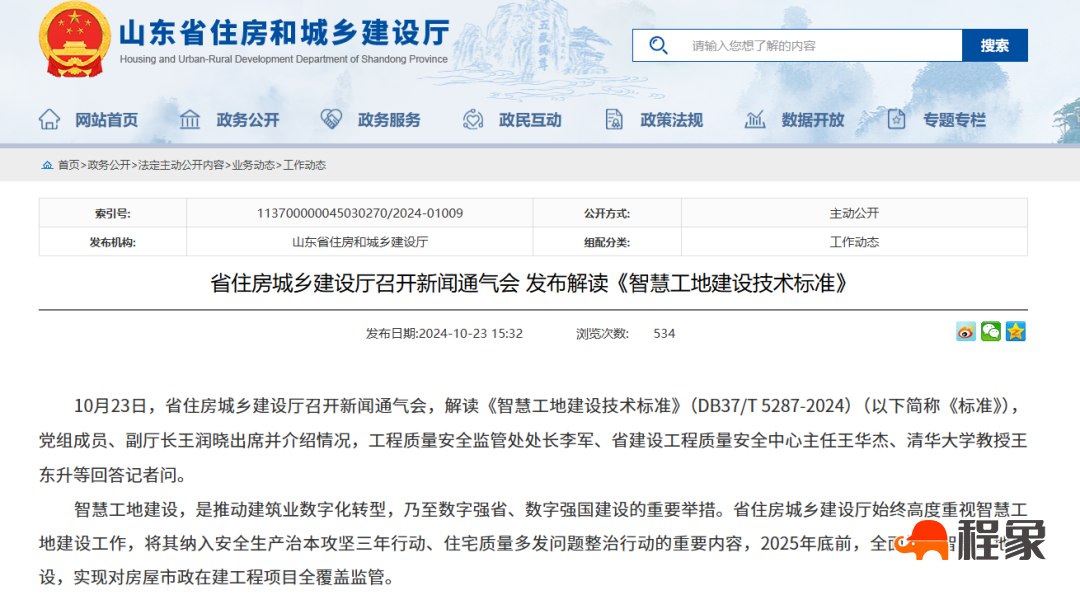Click the magnifier icon in the search bar
This screenshot has width=1080, height=595.
[x=657, y=45]
